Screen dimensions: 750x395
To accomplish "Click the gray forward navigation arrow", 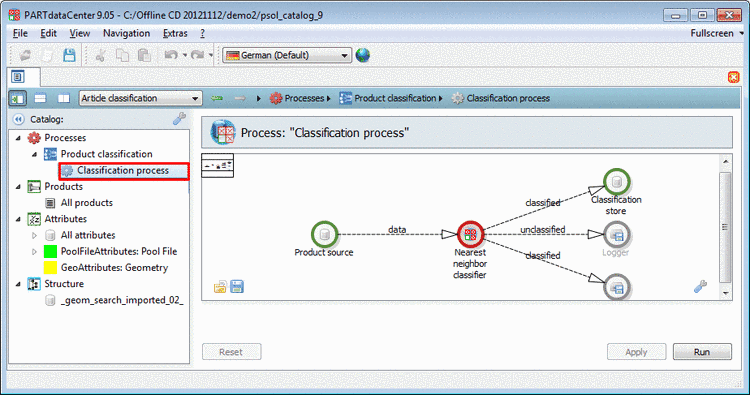I will pyautogui.click(x=240, y=99).
